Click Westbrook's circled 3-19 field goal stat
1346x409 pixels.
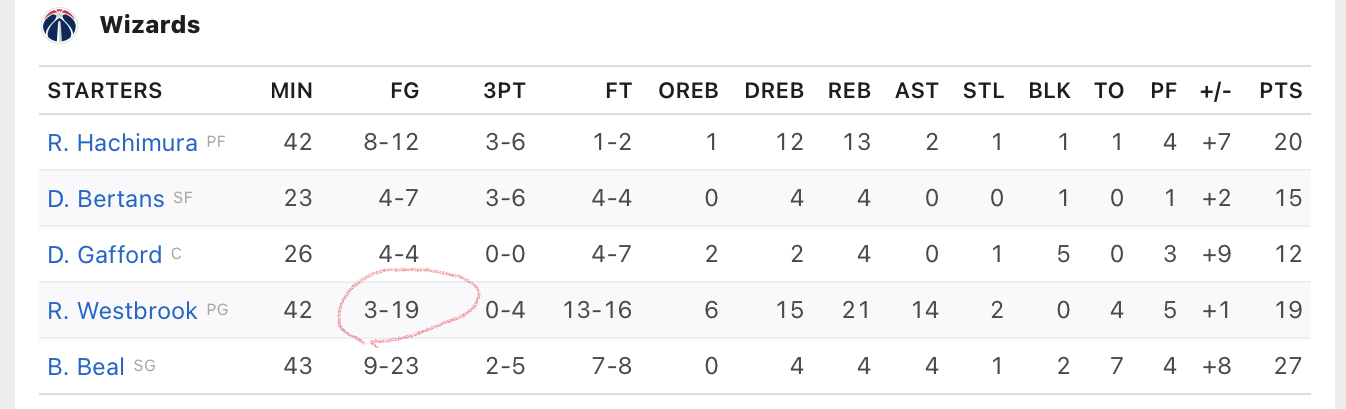pyautogui.click(x=391, y=311)
